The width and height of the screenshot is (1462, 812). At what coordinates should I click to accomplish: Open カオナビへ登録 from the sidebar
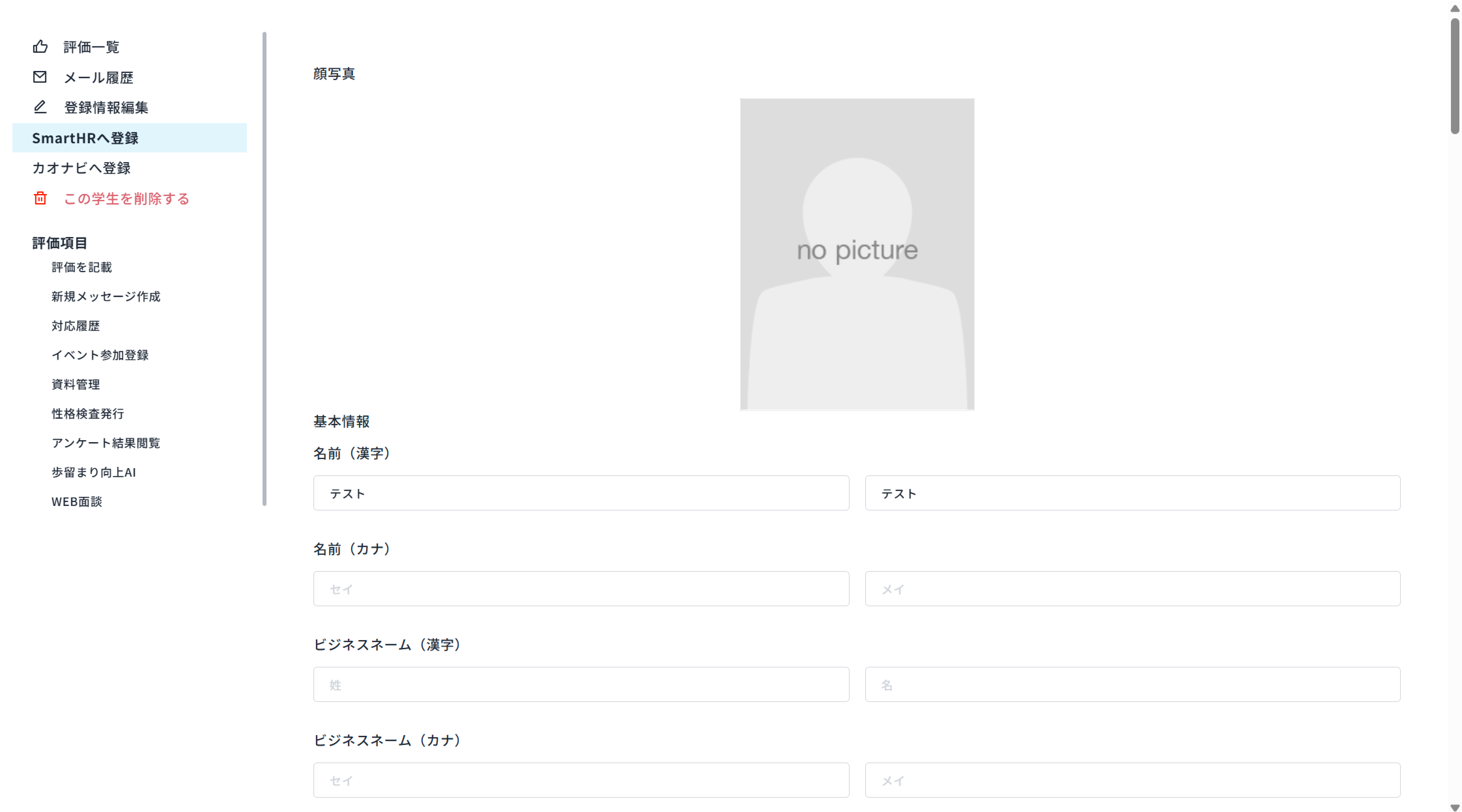(81, 168)
